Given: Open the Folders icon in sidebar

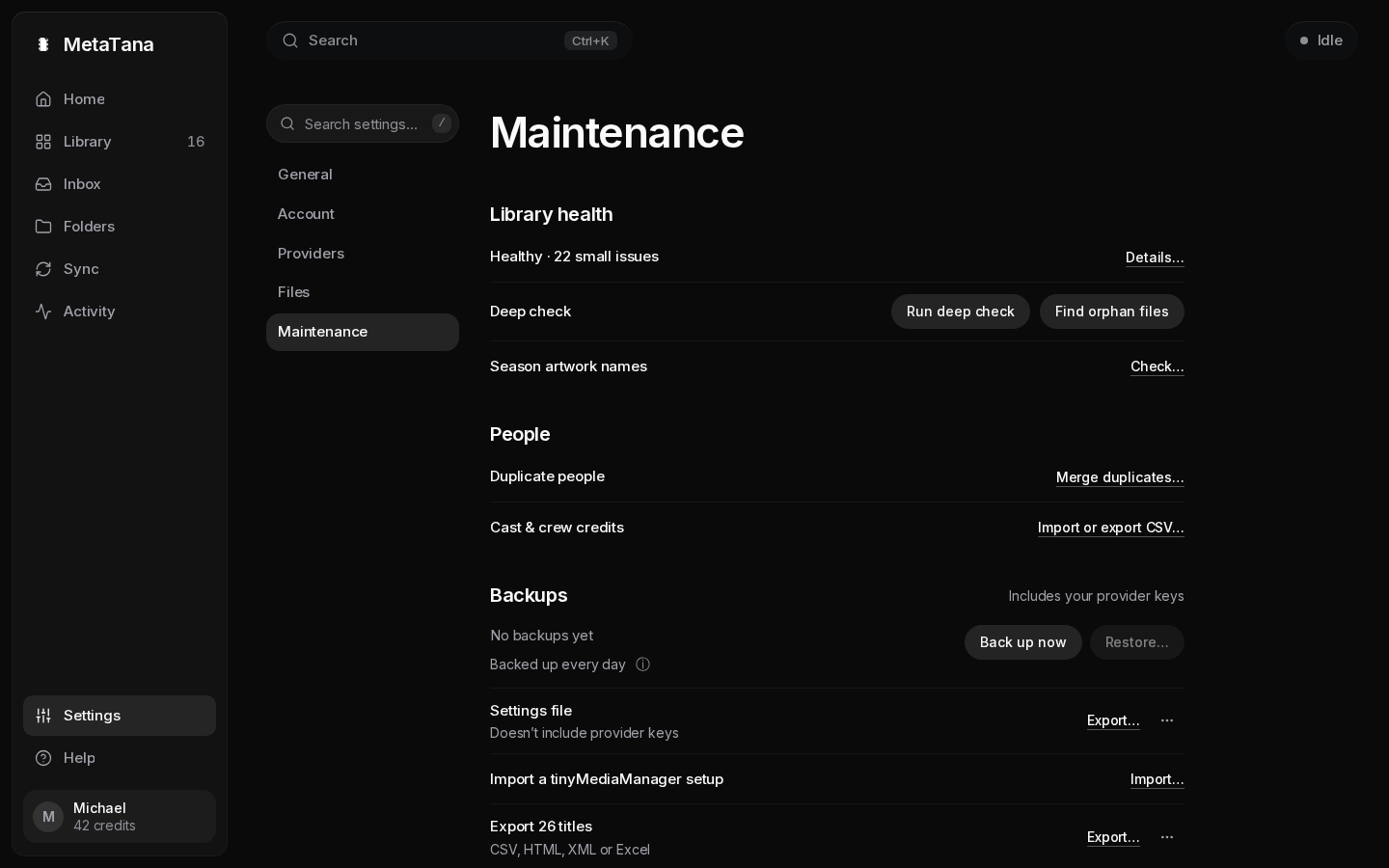Looking at the screenshot, I should tap(43, 227).
